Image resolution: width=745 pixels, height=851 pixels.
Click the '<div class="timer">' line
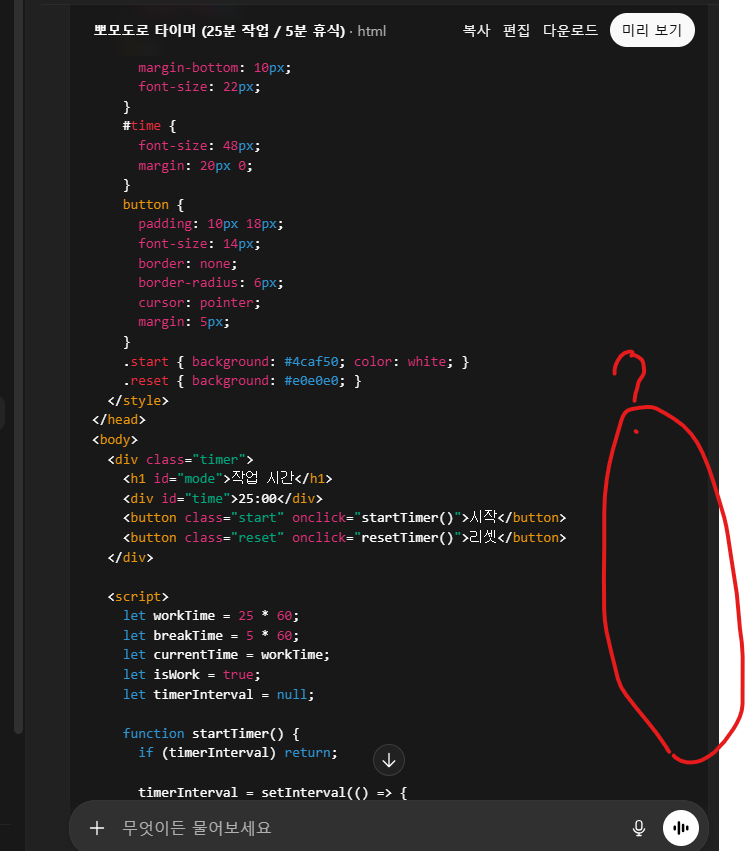click(180, 460)
